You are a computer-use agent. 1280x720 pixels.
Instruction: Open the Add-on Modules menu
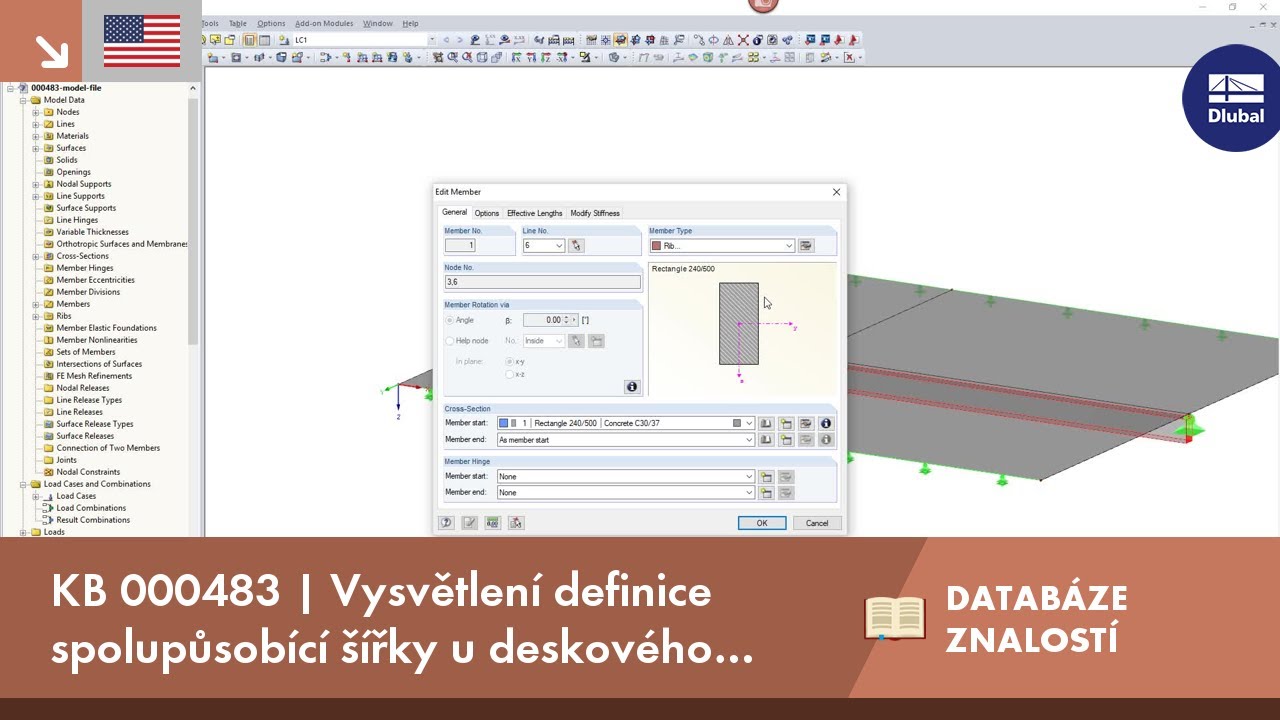[x=324, y=23]
